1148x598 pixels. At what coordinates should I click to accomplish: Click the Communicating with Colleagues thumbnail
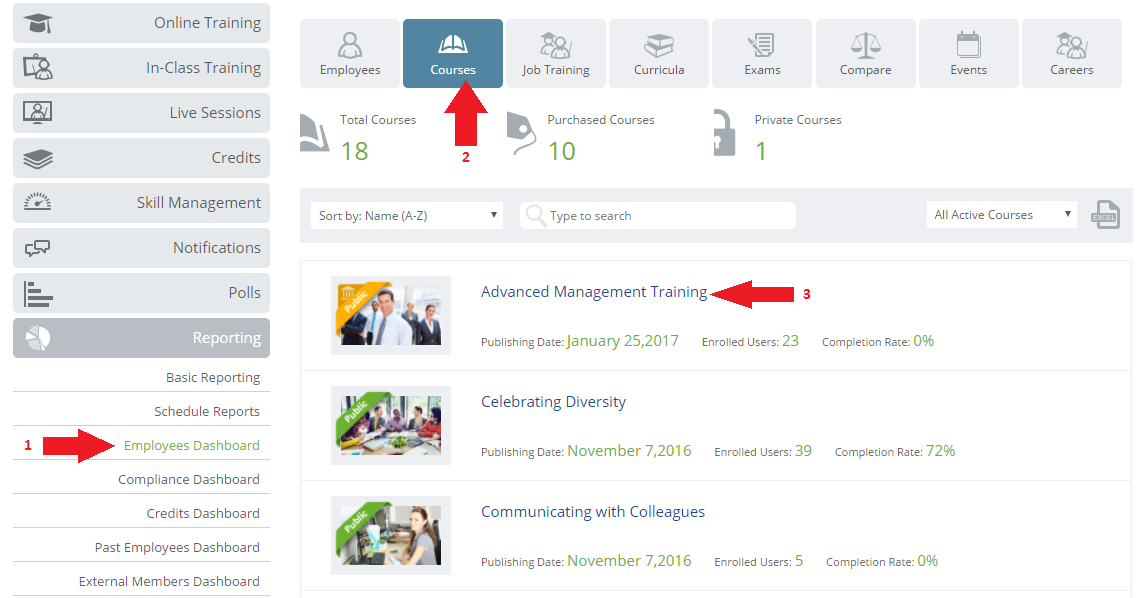(x=391, y=535)
